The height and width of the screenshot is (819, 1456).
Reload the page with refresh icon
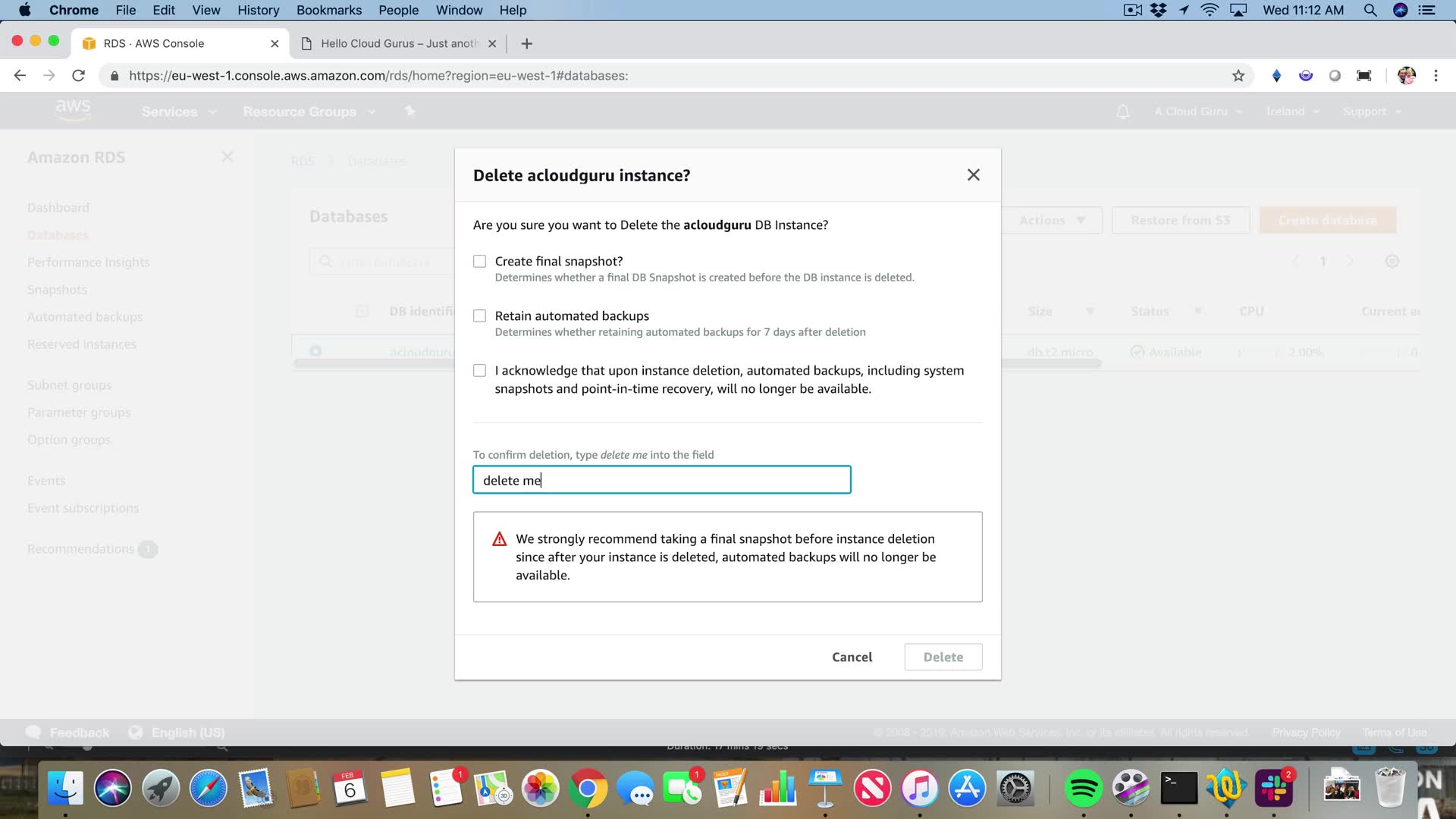pyautogui.click(x=78, y=76)
